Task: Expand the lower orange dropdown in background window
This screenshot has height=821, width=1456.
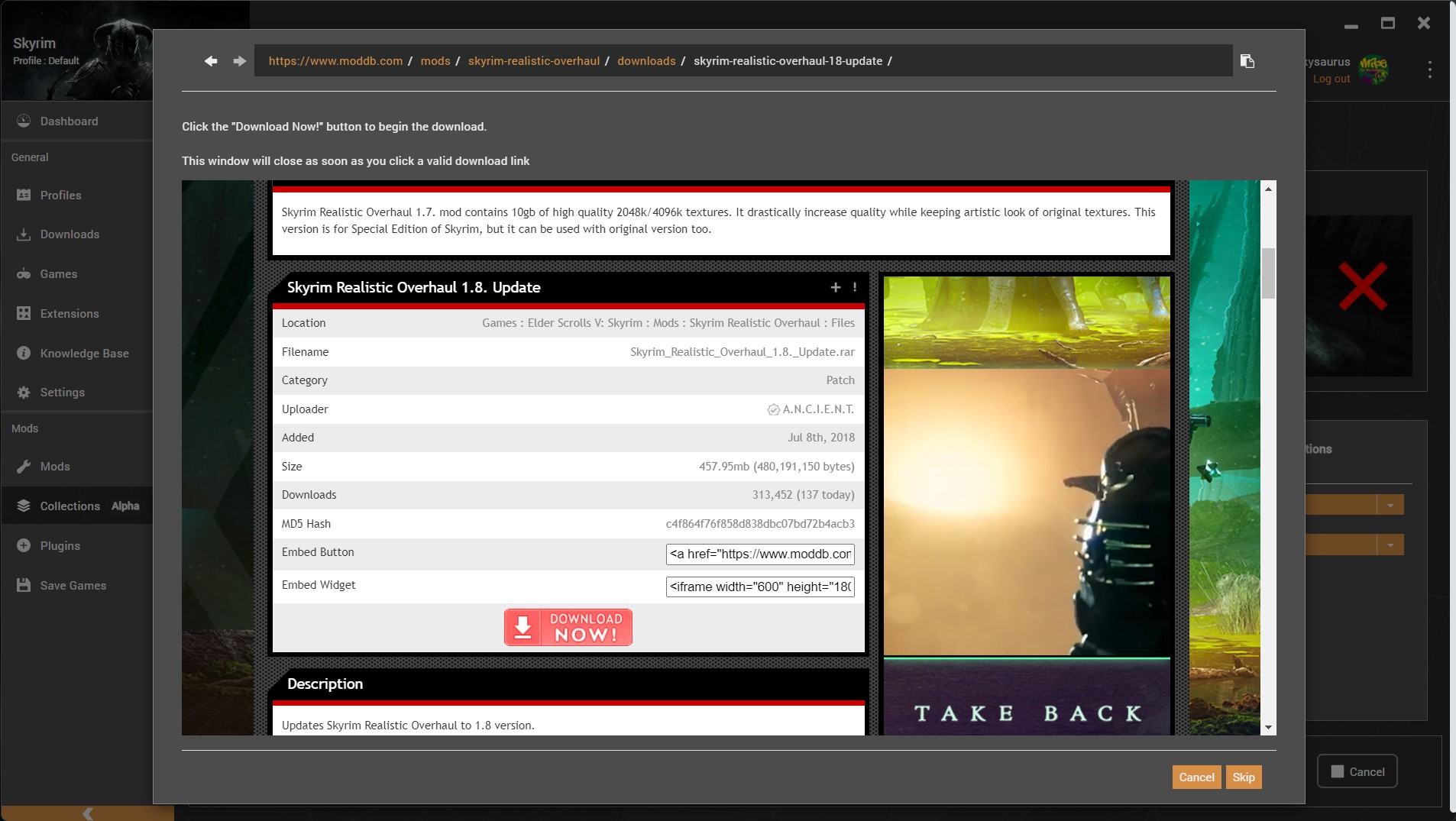Action: (1390, 545)
